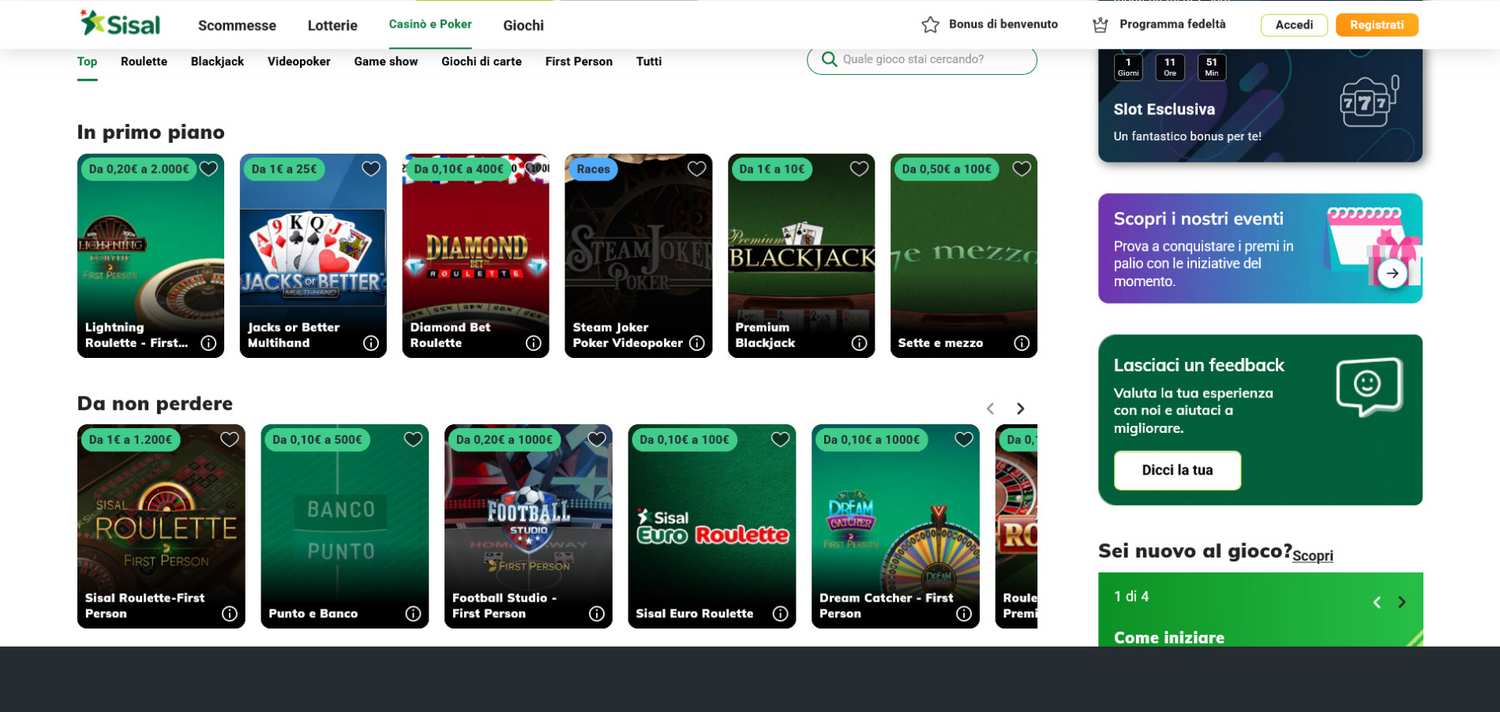Switch to Blackjack tab
The image size is (1500, 712).
217,61
